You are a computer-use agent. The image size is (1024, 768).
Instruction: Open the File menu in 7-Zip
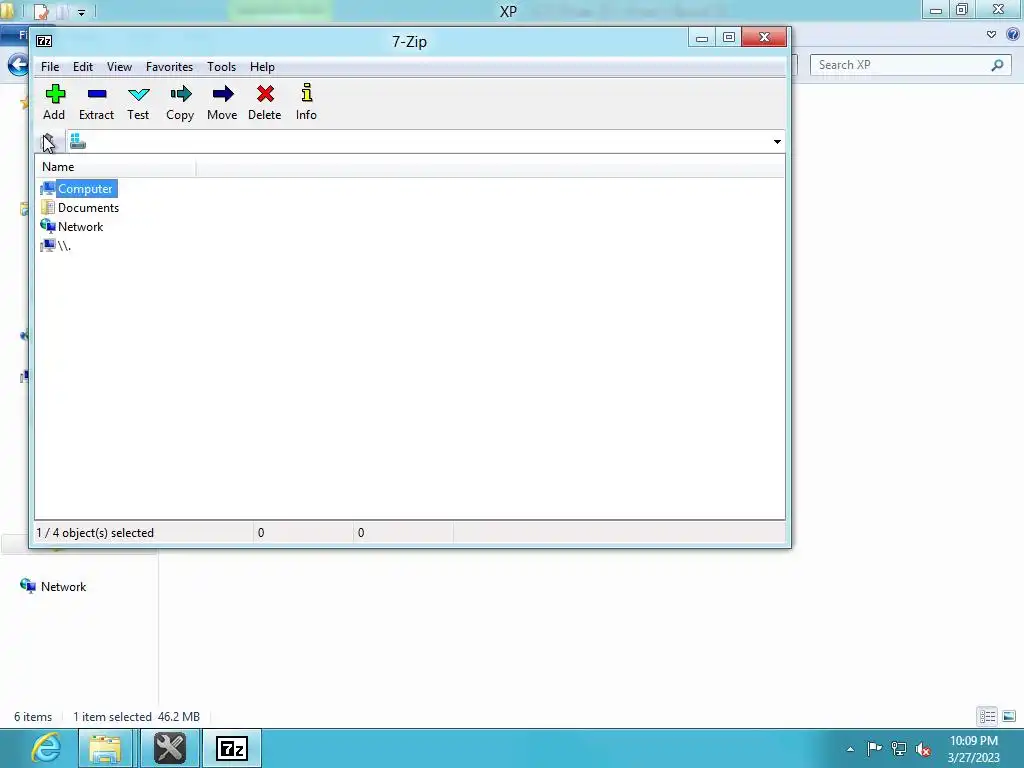pos(50,67)
